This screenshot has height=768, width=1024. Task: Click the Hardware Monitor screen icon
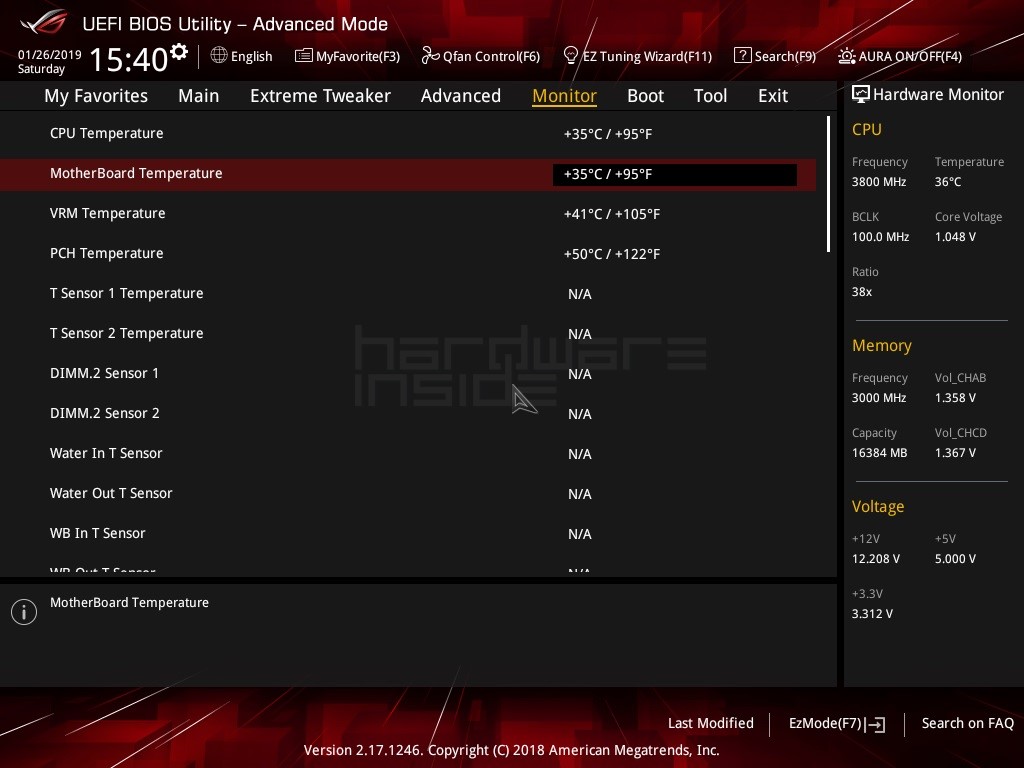pos(861,95)
